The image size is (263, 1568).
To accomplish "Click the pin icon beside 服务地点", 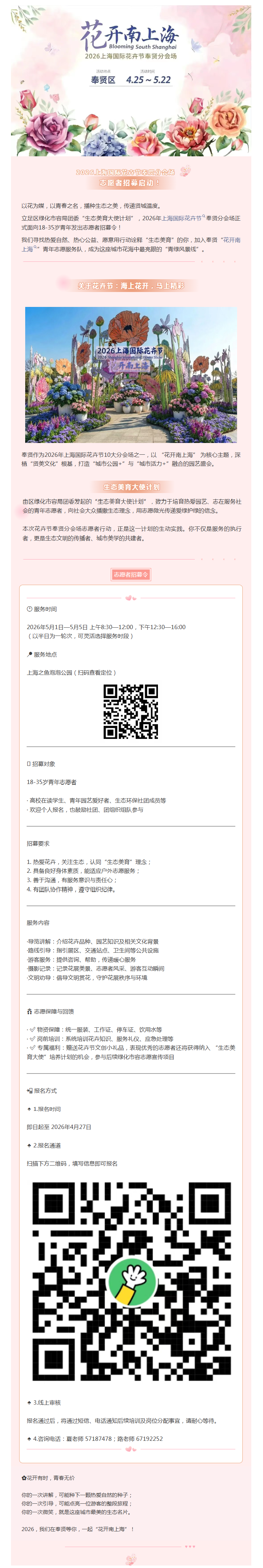I will coord(29,654).
